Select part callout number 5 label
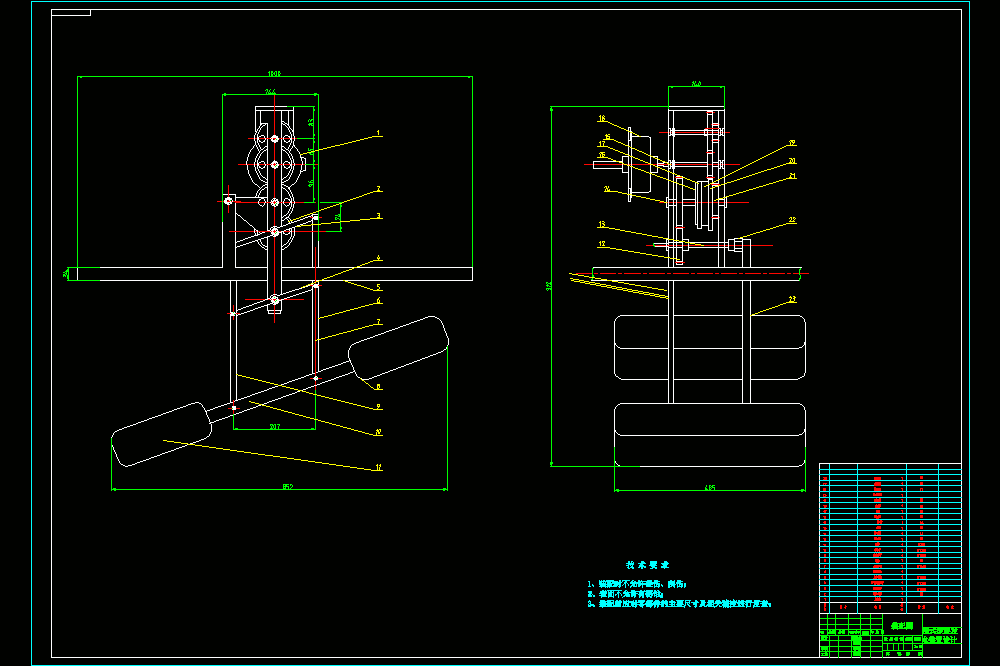The width and height of the screenshot is (1000, 666). tap(378, 287)
